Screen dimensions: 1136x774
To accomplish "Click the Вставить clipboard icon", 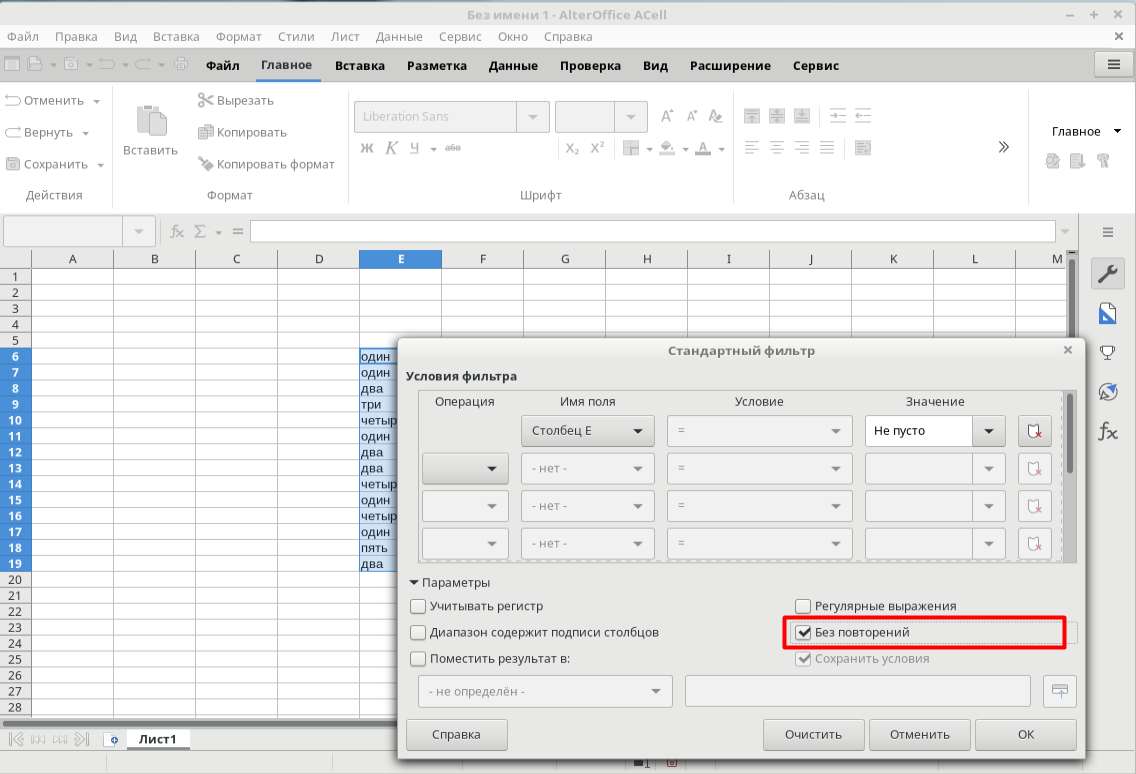I will 151,120.
